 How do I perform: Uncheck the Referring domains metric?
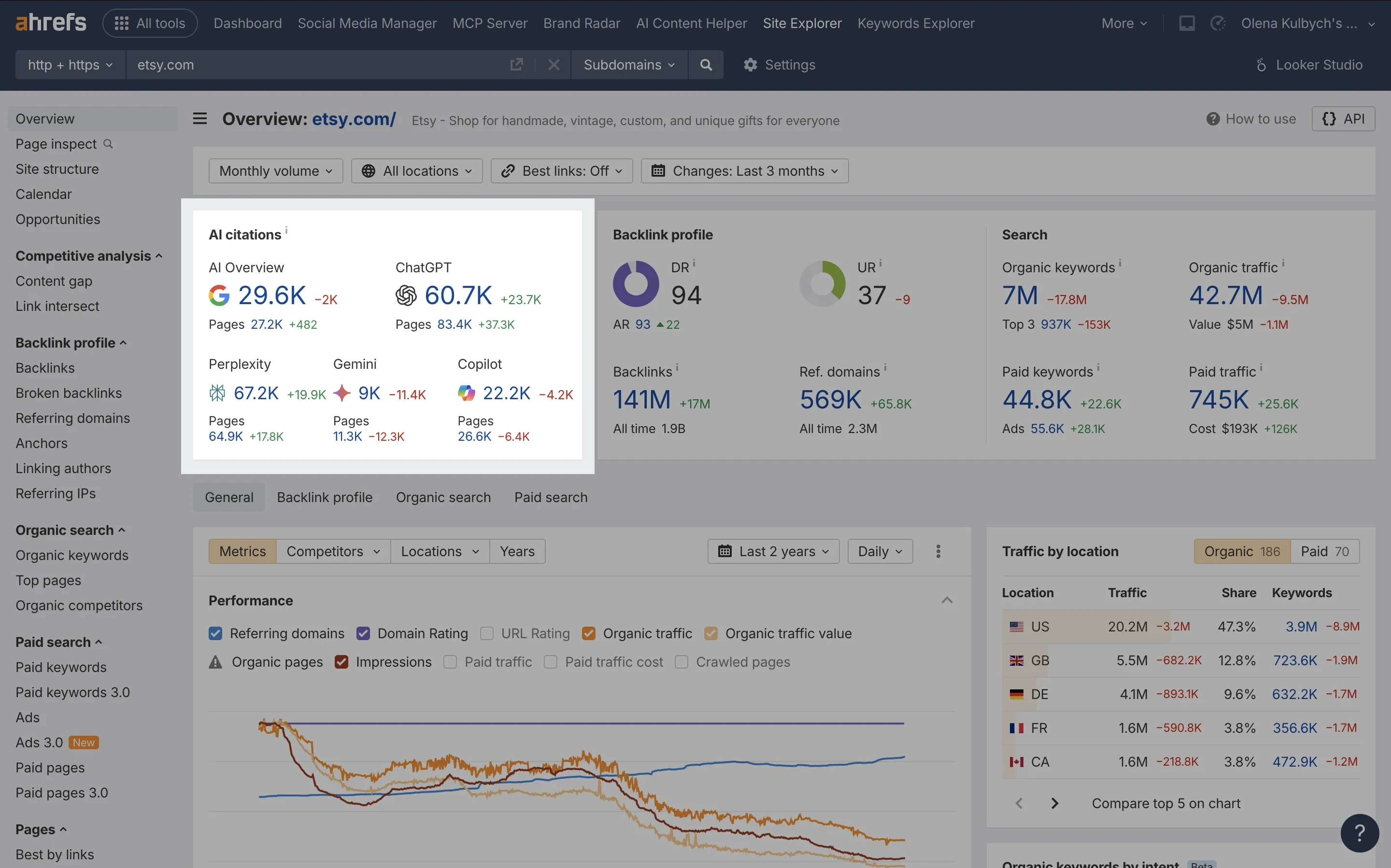point(215,633)
